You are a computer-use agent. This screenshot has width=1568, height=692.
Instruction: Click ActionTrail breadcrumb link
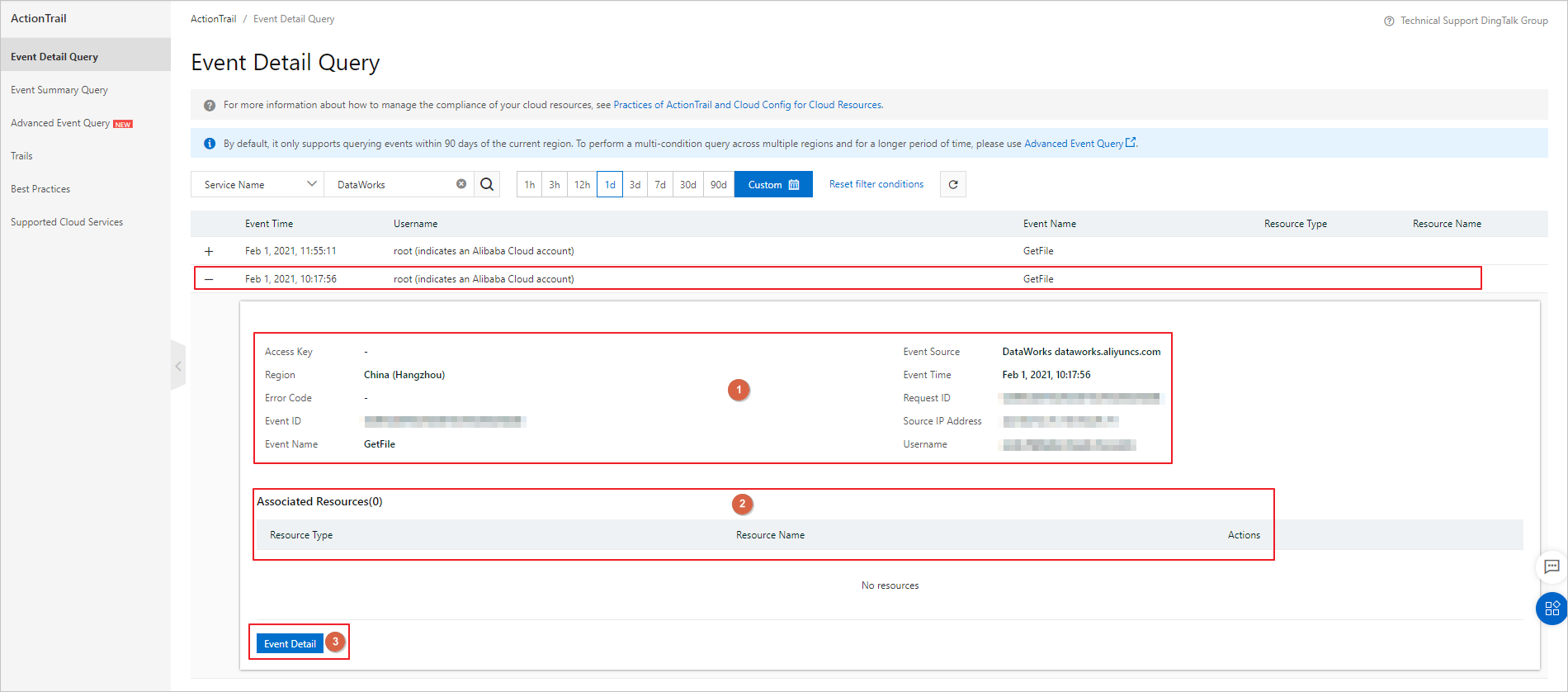(x=213, y=19)
